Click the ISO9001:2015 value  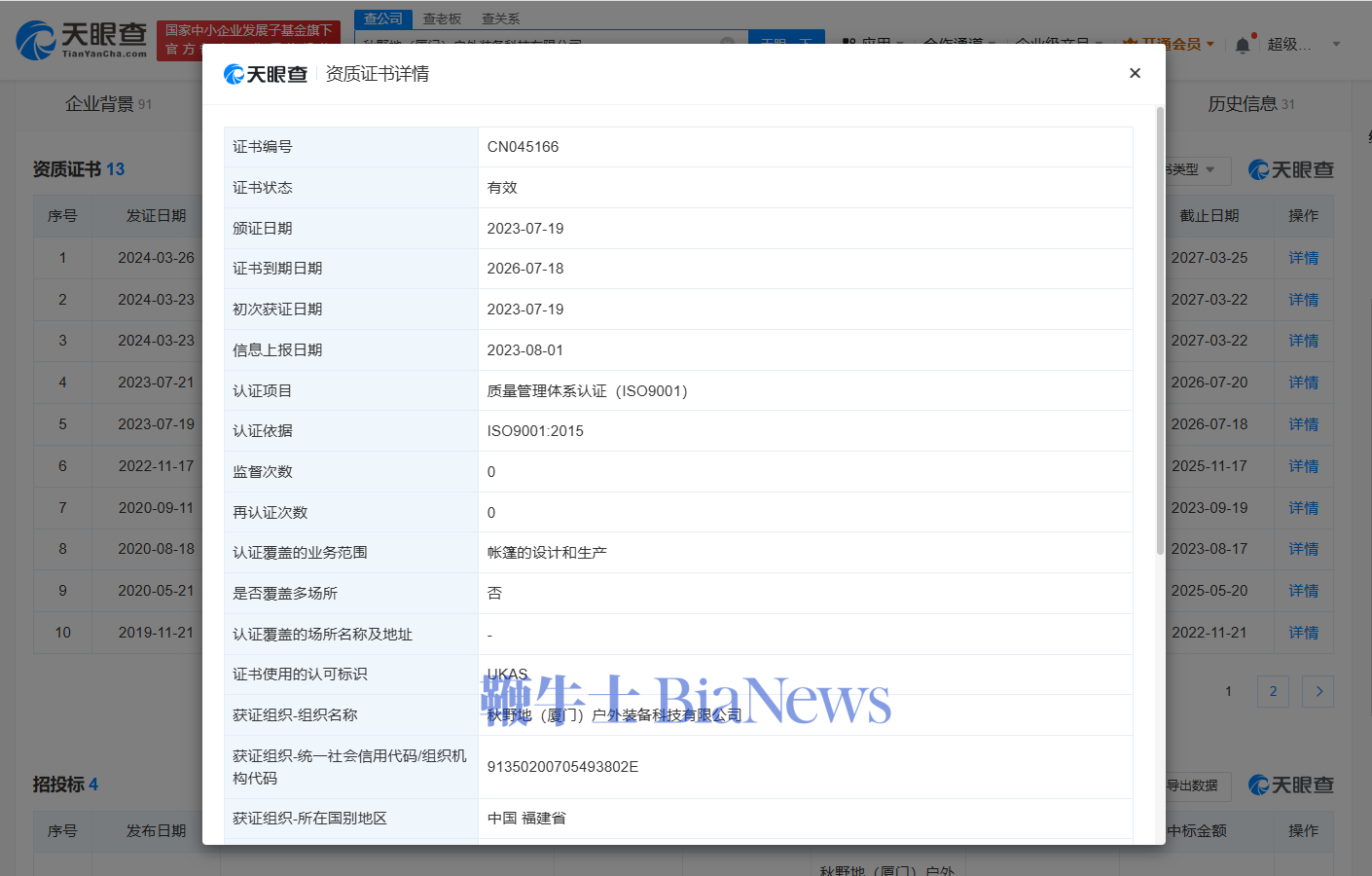click(535, 431)
